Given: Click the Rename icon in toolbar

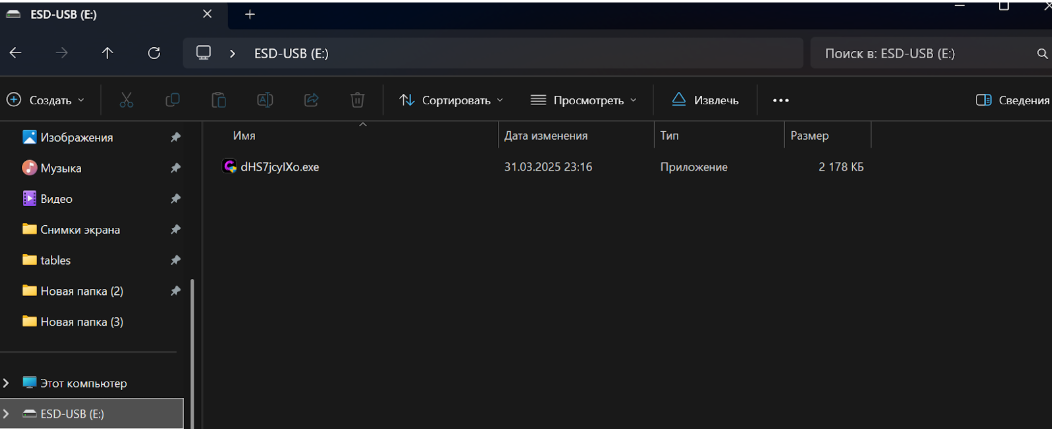Looking at the screenshot, I should pyautogui.click(x=265, y=100).
